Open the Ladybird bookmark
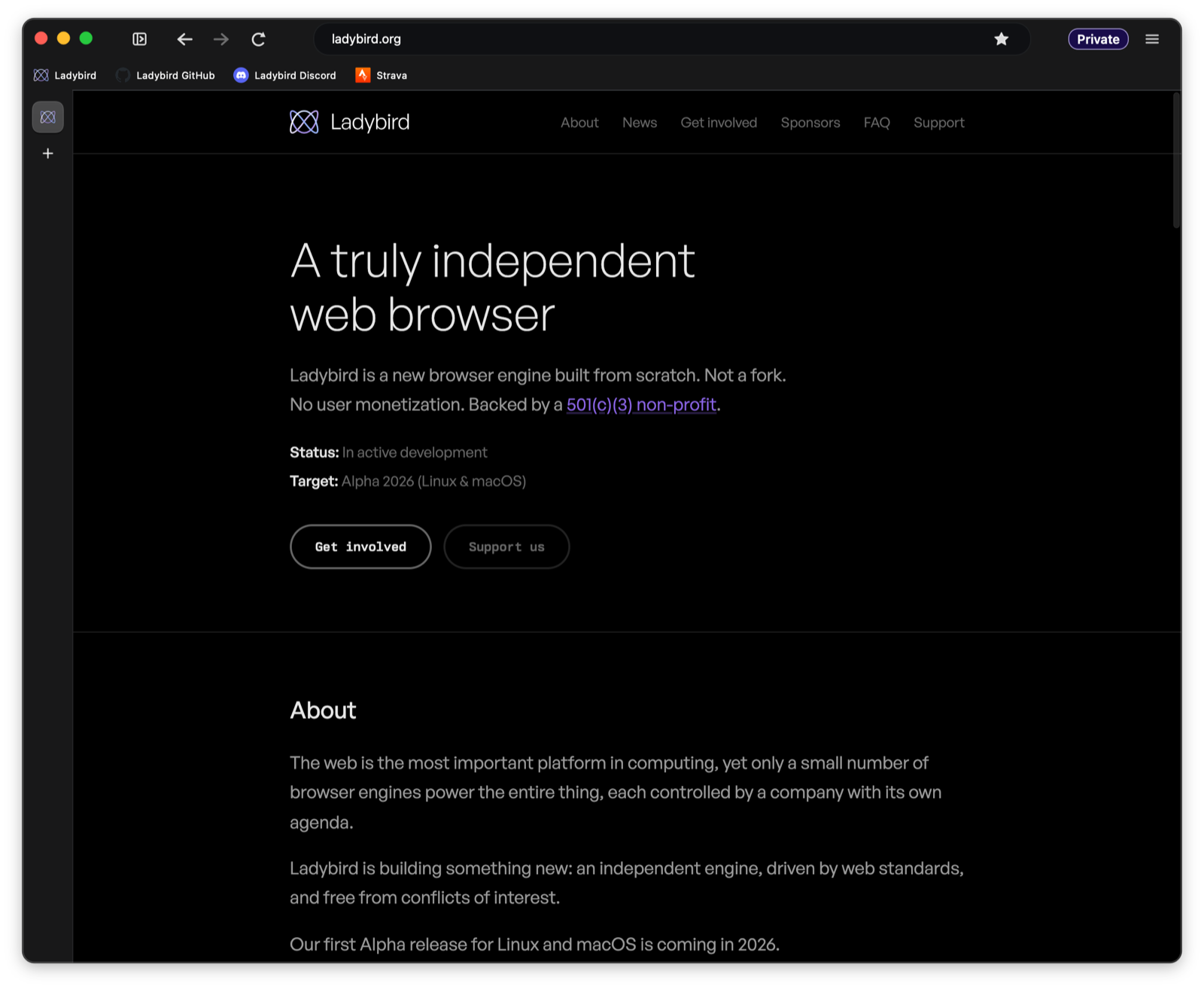The height and width of the screenshot is (989, 1204). [65, 75]
